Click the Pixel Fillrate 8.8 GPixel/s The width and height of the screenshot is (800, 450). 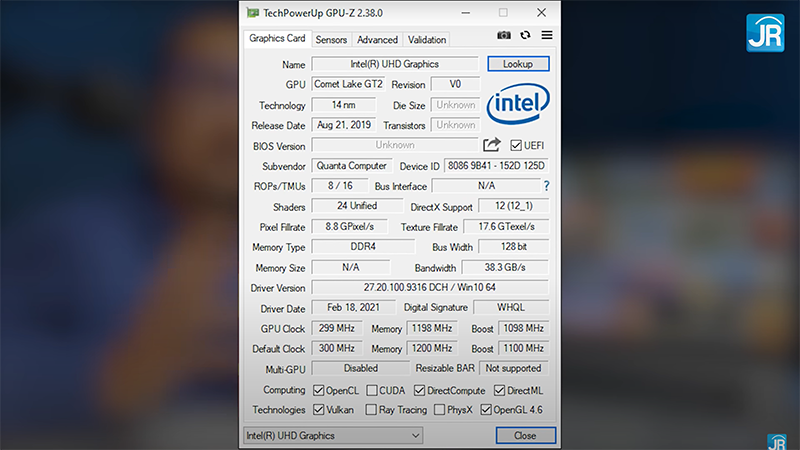click(349, 227)
